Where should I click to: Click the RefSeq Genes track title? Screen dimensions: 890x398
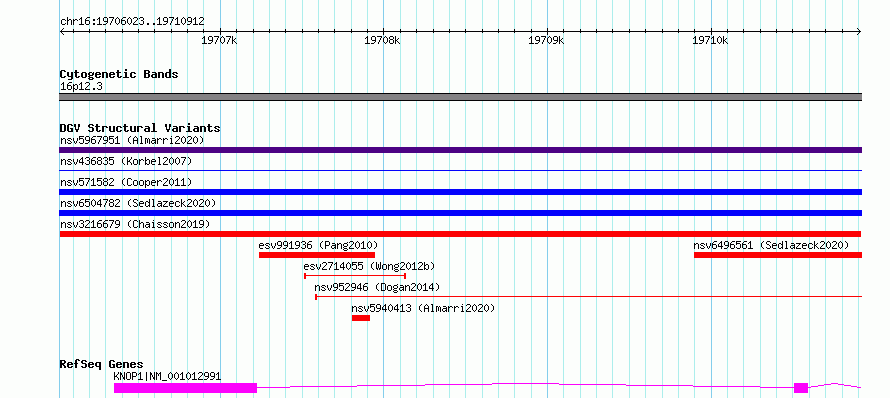point(102,365)
